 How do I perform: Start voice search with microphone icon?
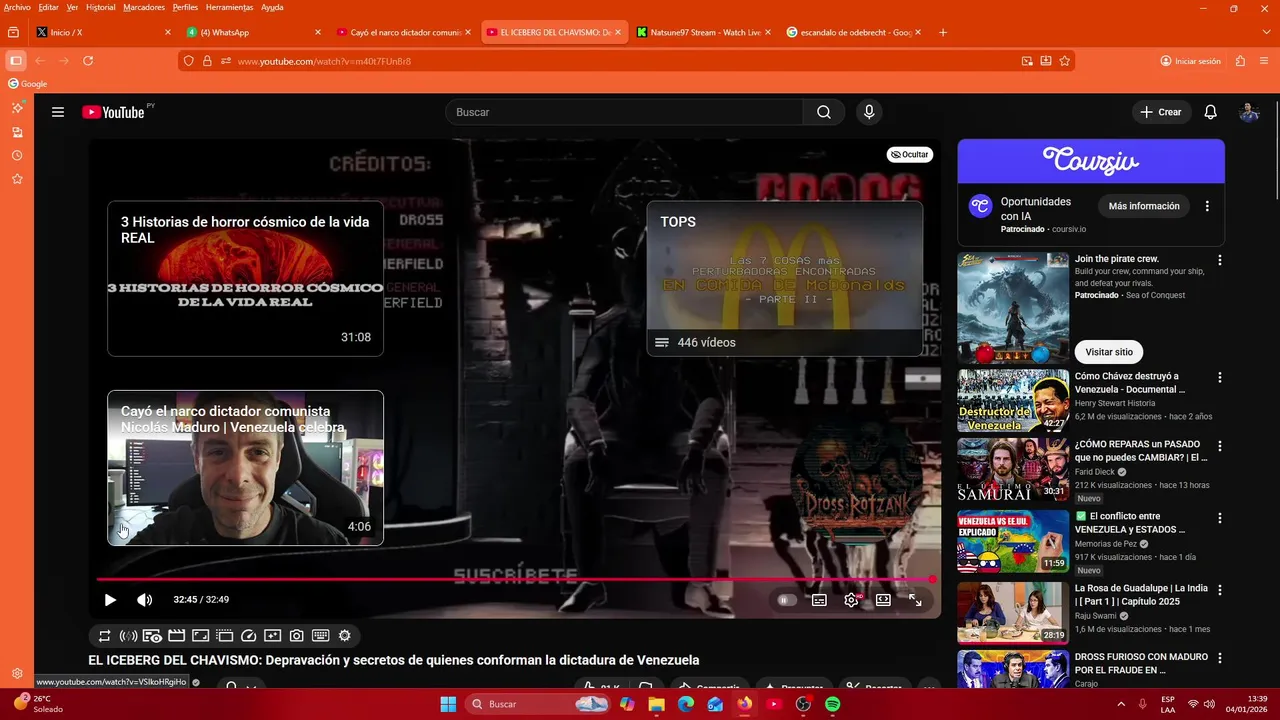coord(869,112)
